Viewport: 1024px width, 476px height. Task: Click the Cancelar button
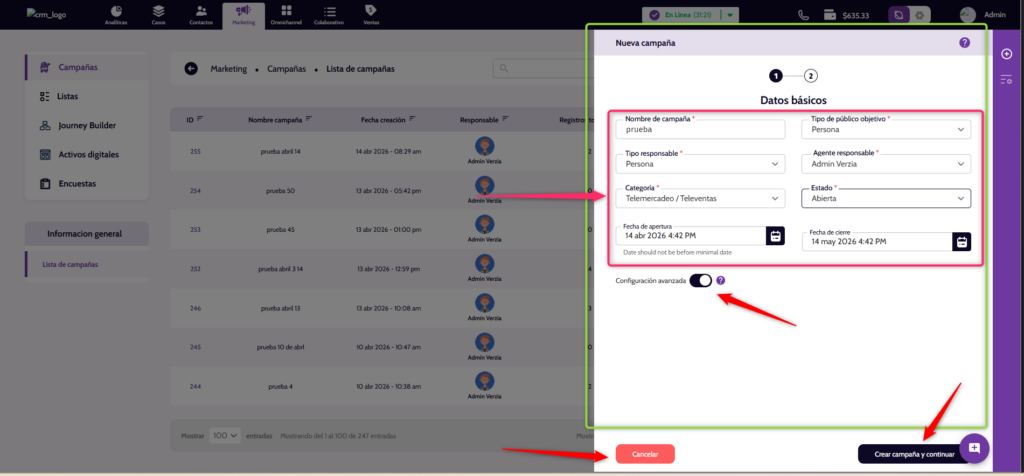[645, 454]
